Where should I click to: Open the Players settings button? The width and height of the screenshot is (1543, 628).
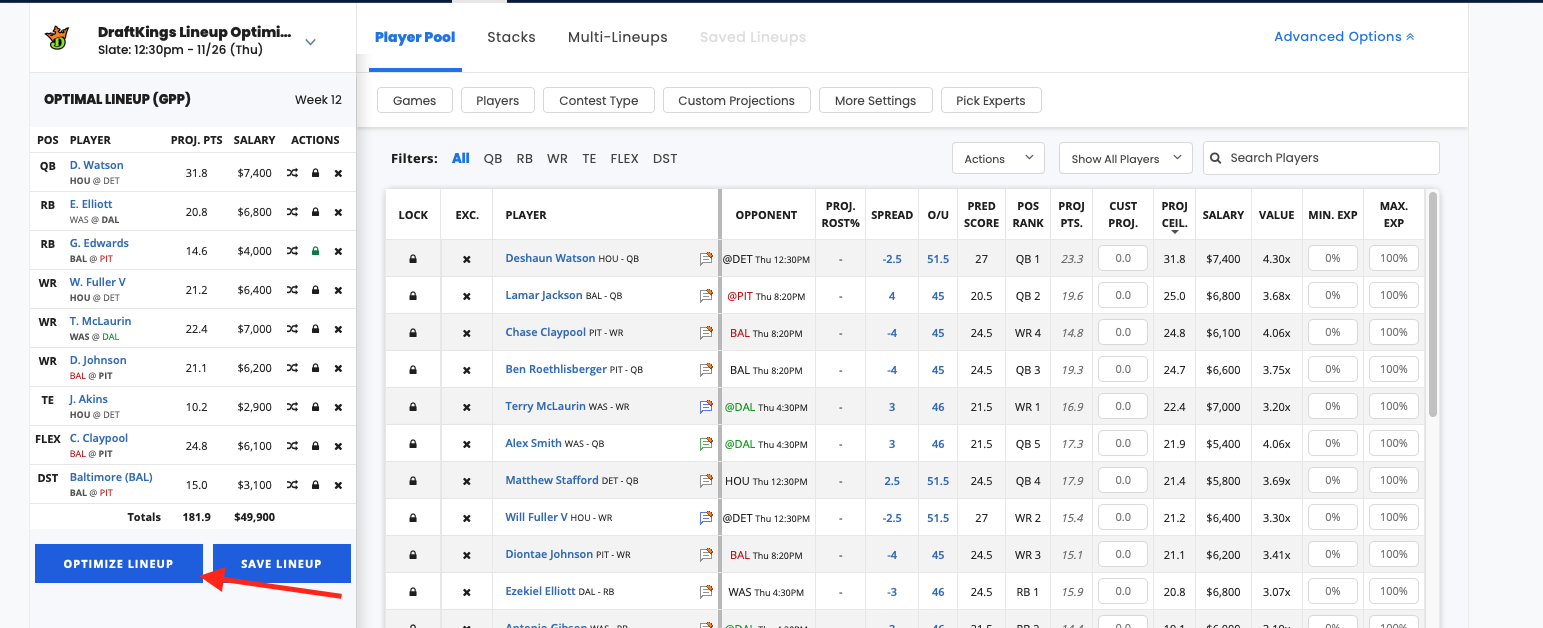(497, 100)
